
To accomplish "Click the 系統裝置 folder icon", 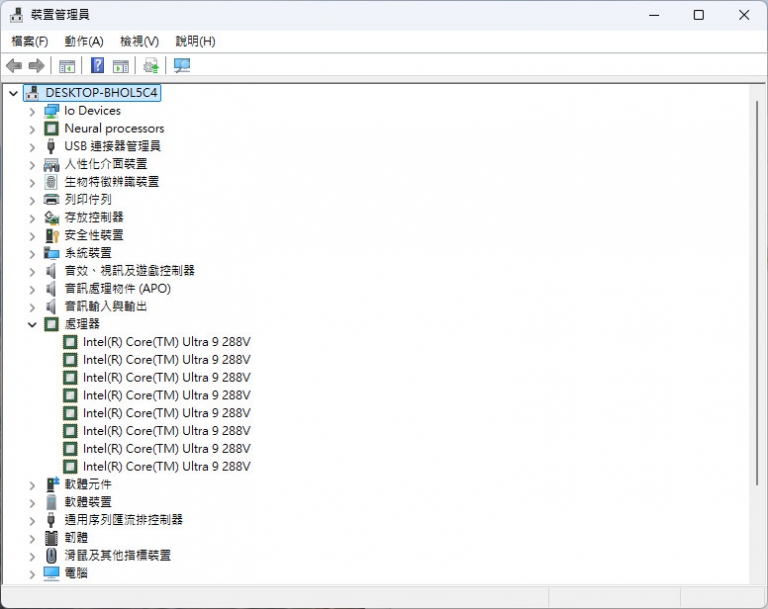I will click(51, 253).
